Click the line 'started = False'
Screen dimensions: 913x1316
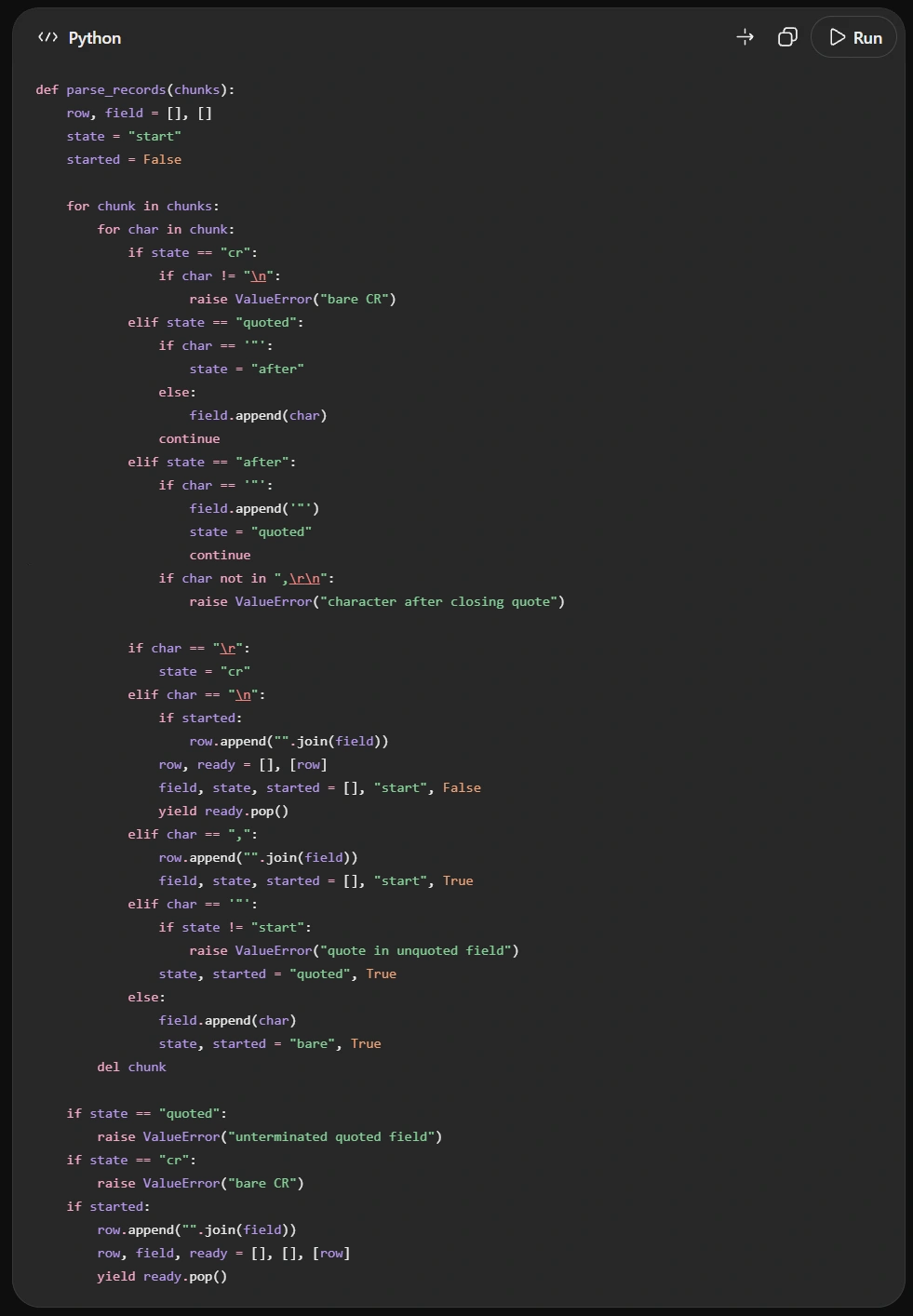click(x=124, y=159)
